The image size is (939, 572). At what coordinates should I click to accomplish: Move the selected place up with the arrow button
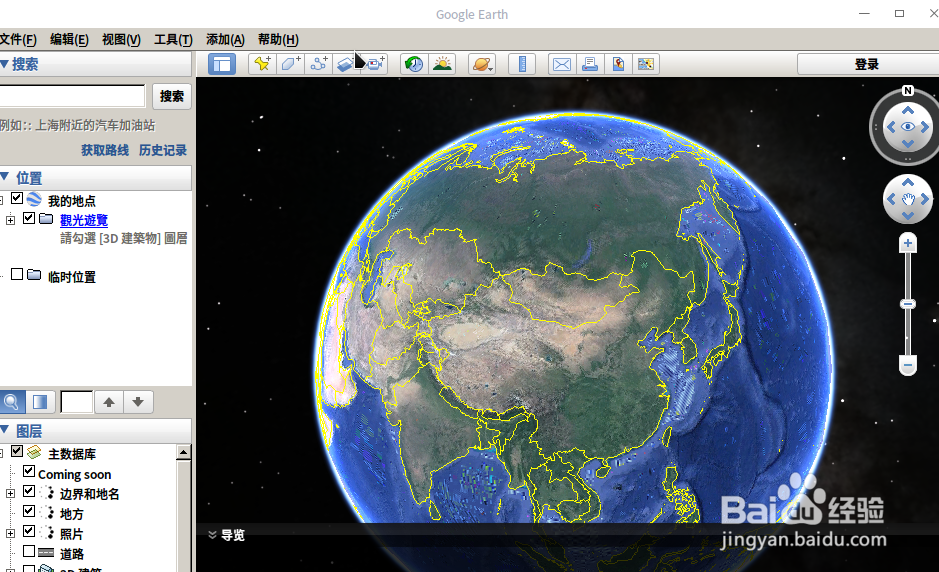[108, 402]
